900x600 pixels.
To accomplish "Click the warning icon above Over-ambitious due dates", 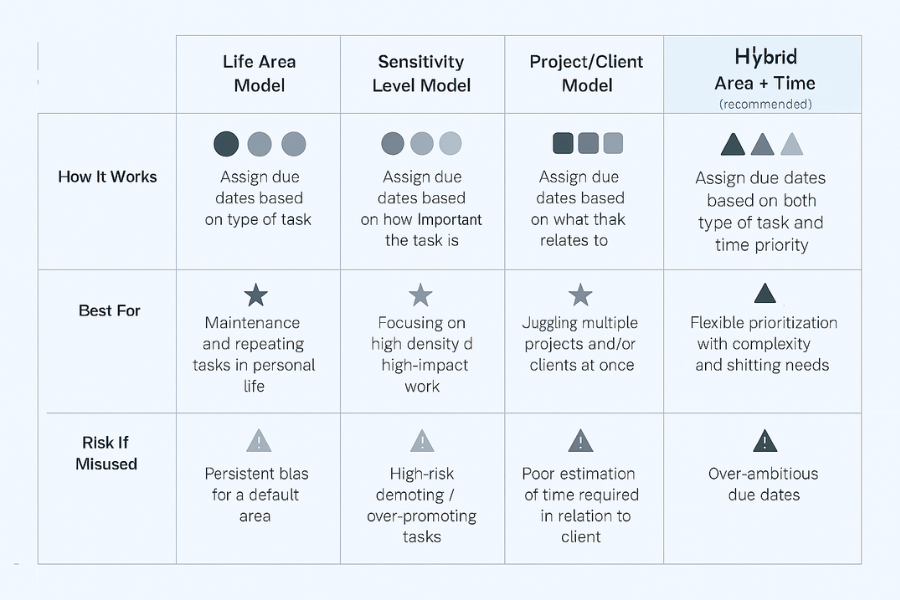I will (764, 440).
